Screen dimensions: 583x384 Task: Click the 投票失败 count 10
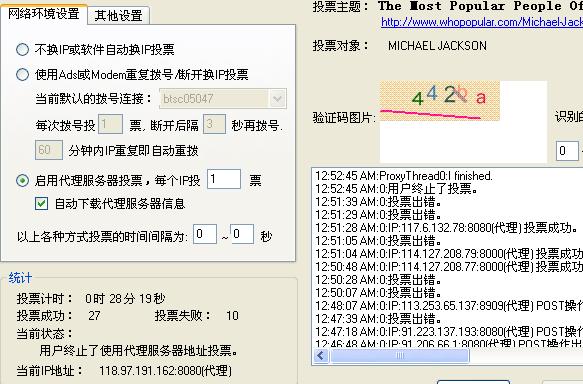(232, 316)
